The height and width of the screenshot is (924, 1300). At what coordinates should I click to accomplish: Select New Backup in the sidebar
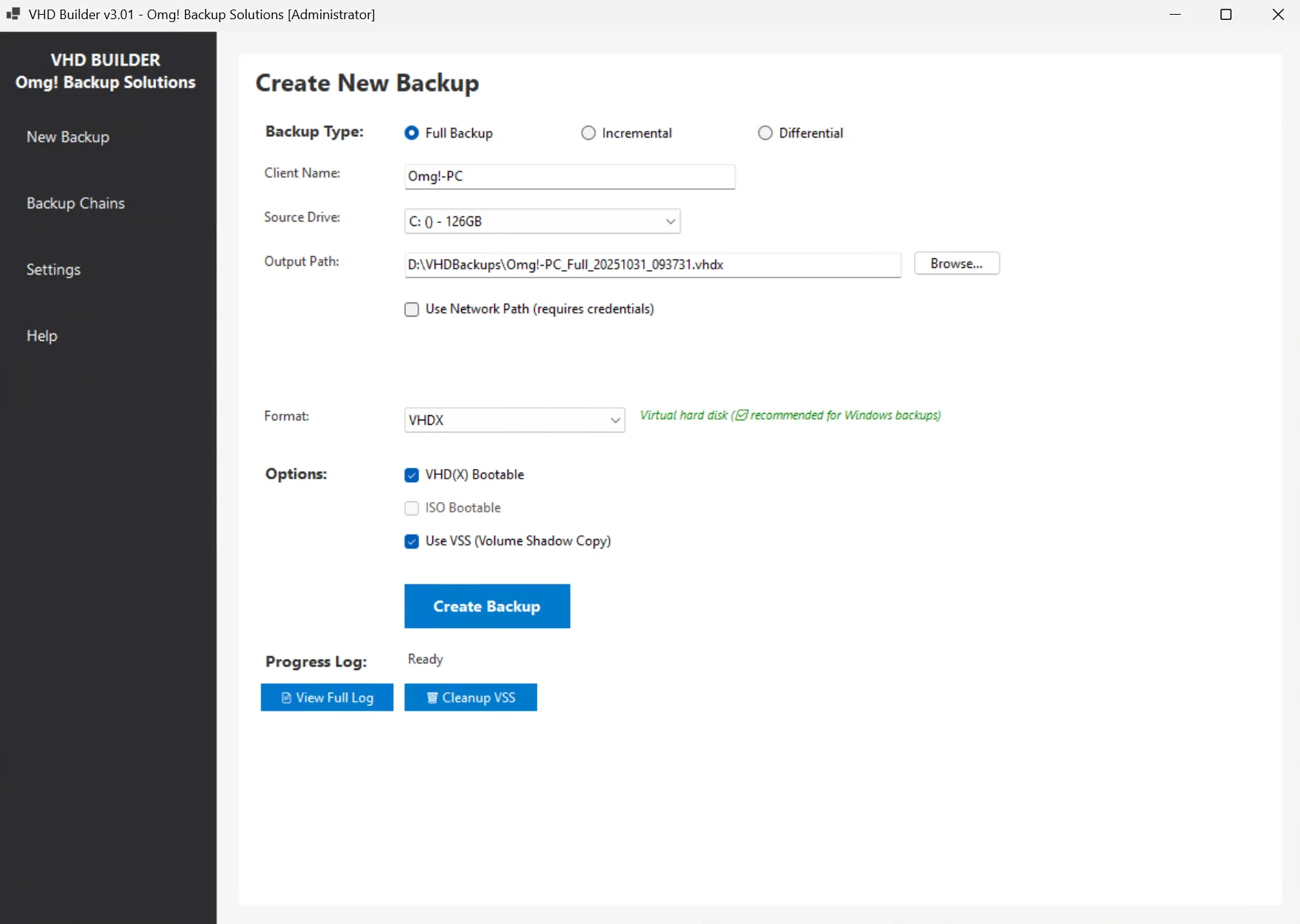coord(68,137)
